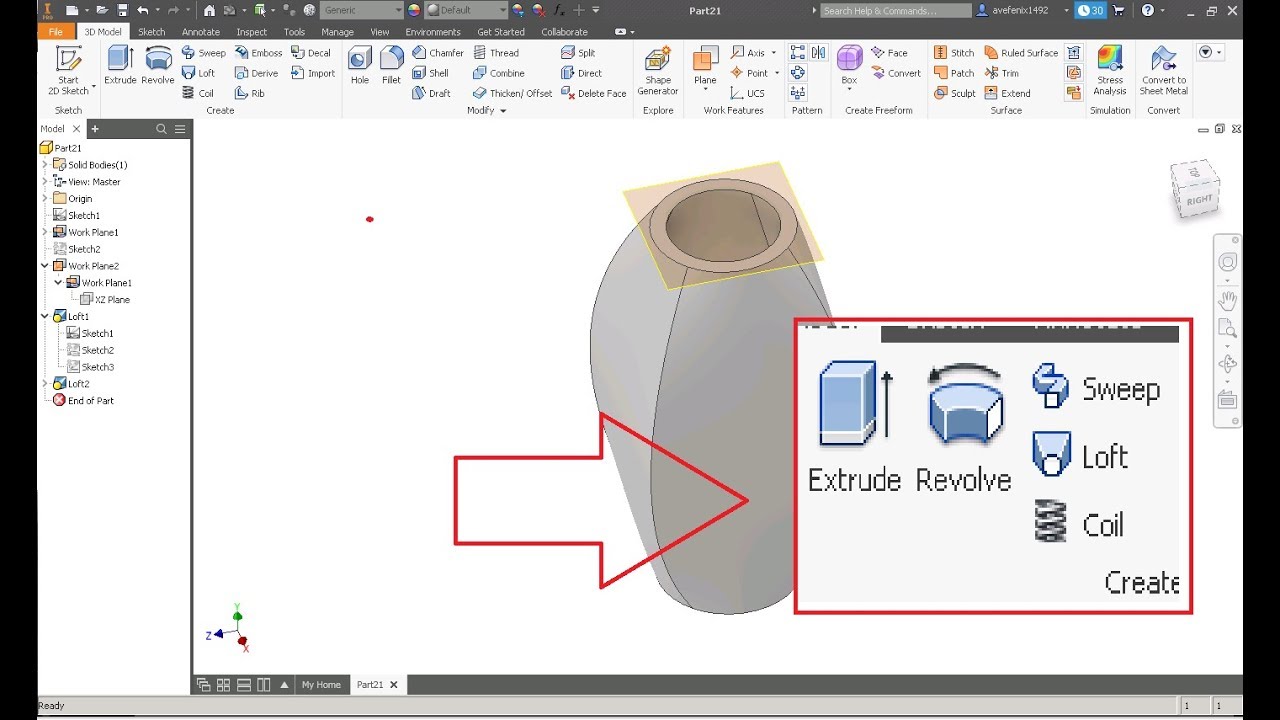Viewport: 1280px width, 720px height.
Task: Collapse the Work Plane2 node
Action: point(45,266)
